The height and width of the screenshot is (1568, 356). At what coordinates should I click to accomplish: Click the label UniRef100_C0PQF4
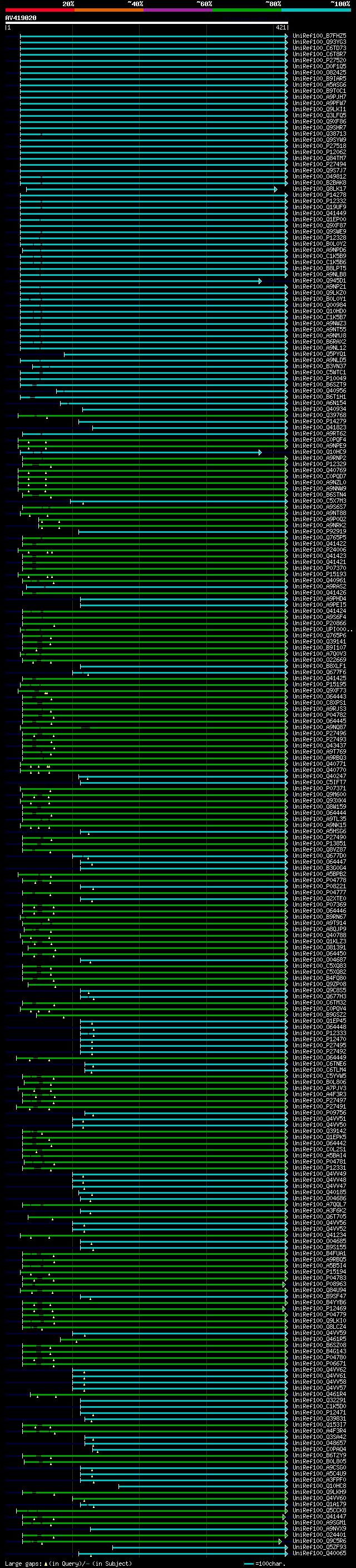[319, 439]
